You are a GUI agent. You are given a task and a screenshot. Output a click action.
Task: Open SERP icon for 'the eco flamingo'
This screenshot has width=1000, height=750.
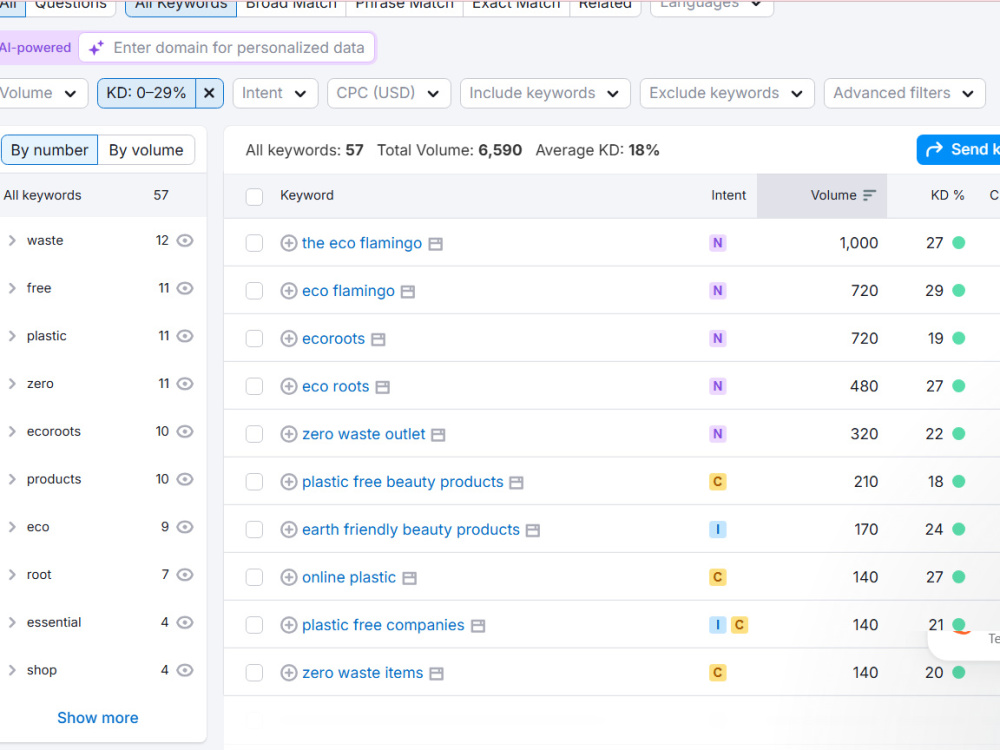click(436, 244)
